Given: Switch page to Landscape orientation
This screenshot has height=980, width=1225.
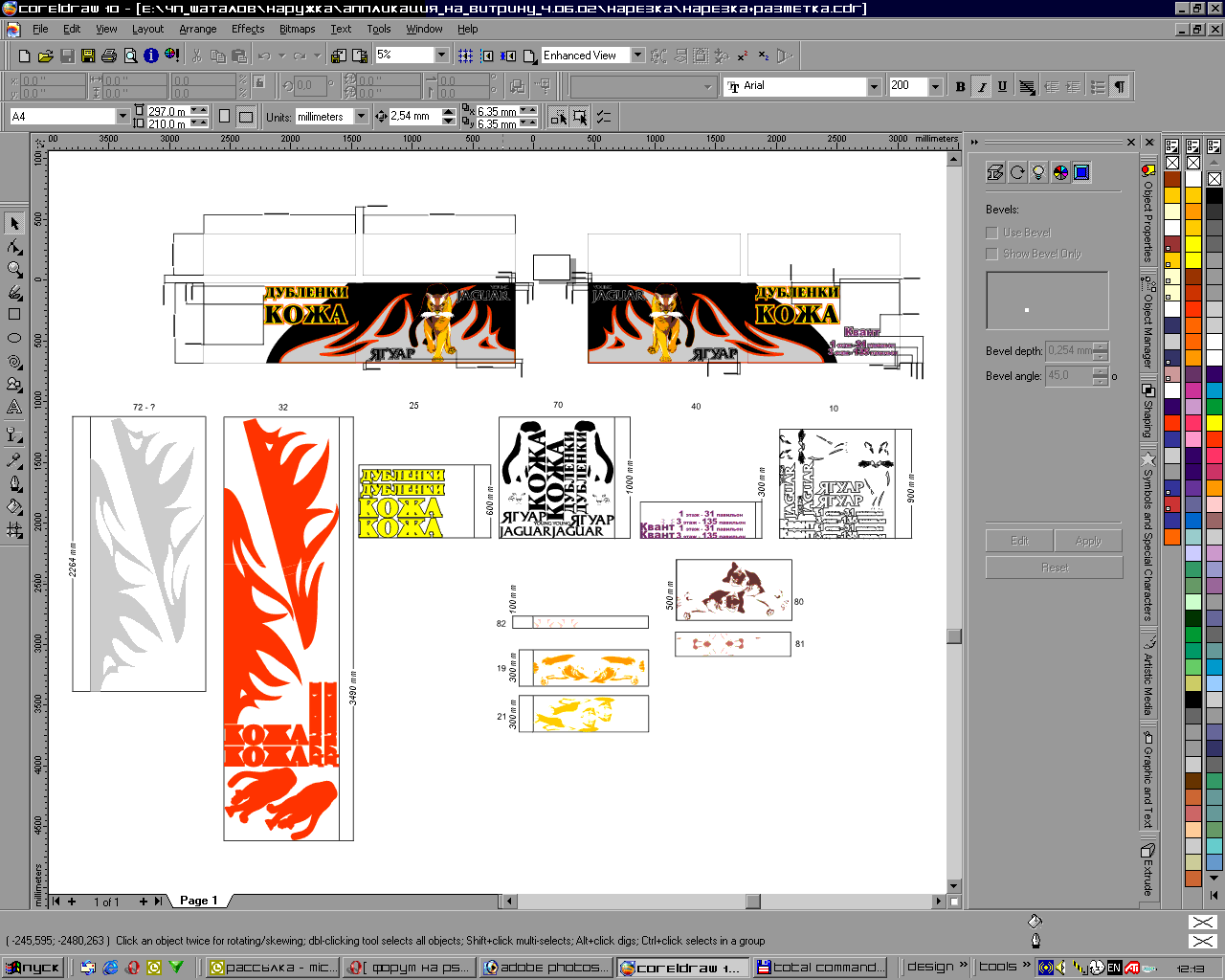Looking at the screenshot, I should pos(245,116).
